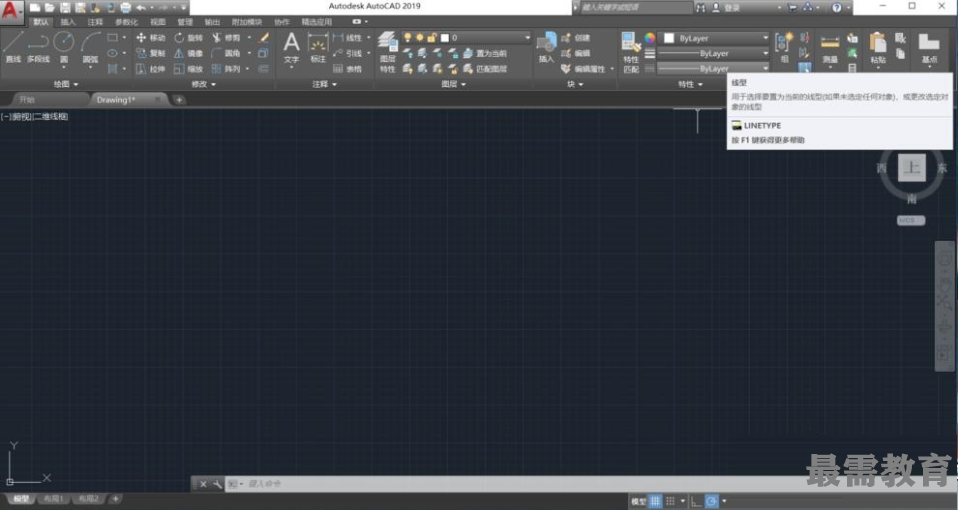Toggle ortho mode in status bar
The height and width of the screenshot is (510, 958).
pyautogui.click(x=697, y=501)
